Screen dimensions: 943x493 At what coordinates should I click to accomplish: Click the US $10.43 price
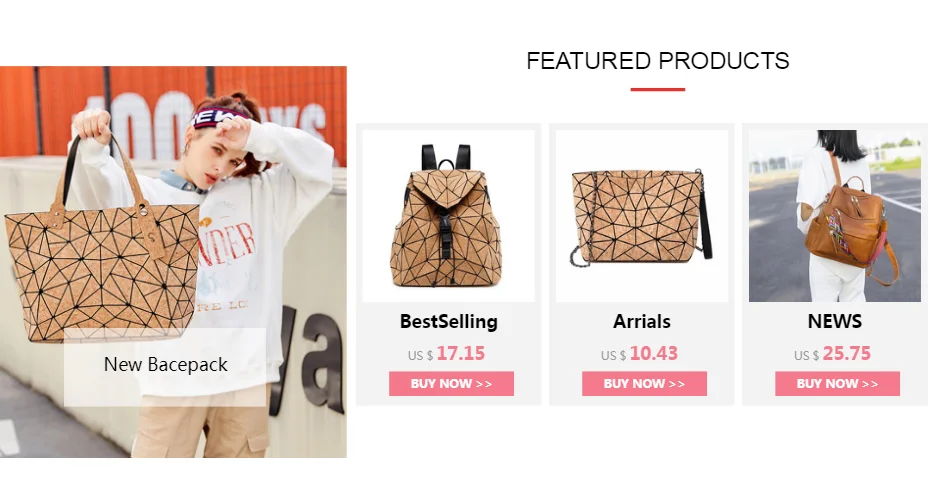coord(639,354)
